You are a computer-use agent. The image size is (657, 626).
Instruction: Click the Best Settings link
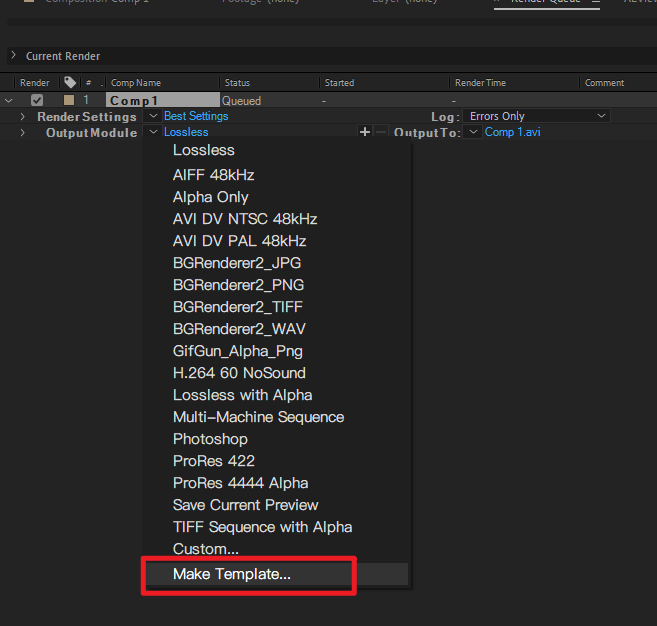196,116
